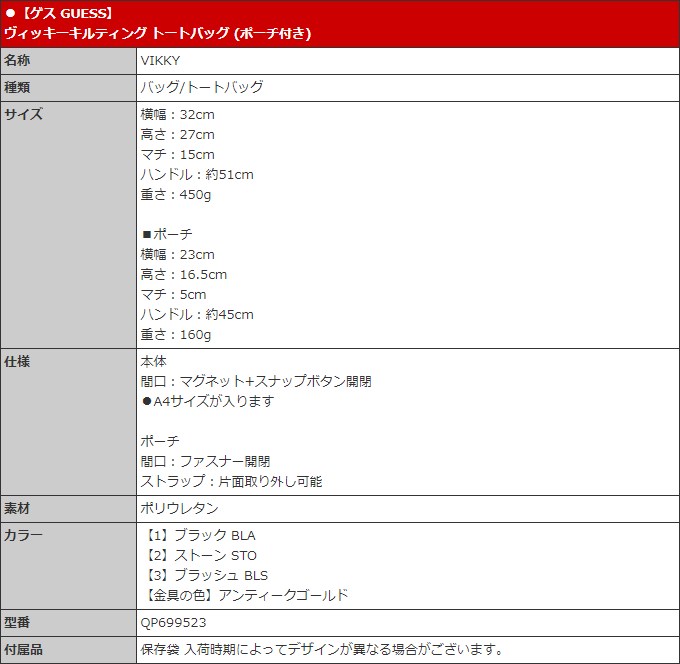Click the 本体 heading in spec cell
Image resolution: width=680 pixels, height=664 pixels.
(154, 361)
